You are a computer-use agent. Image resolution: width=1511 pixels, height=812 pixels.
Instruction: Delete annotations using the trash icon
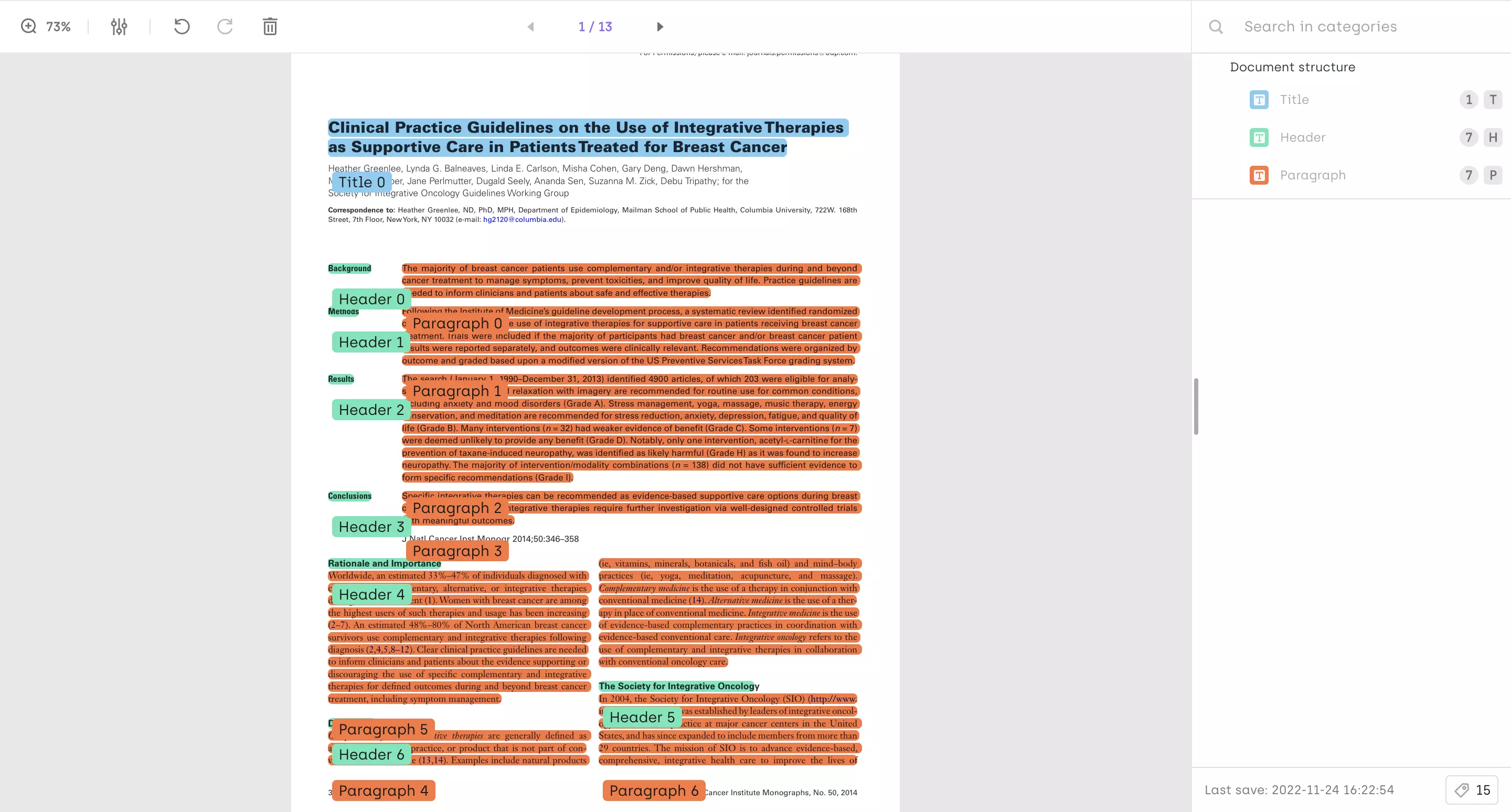point(269,26)
